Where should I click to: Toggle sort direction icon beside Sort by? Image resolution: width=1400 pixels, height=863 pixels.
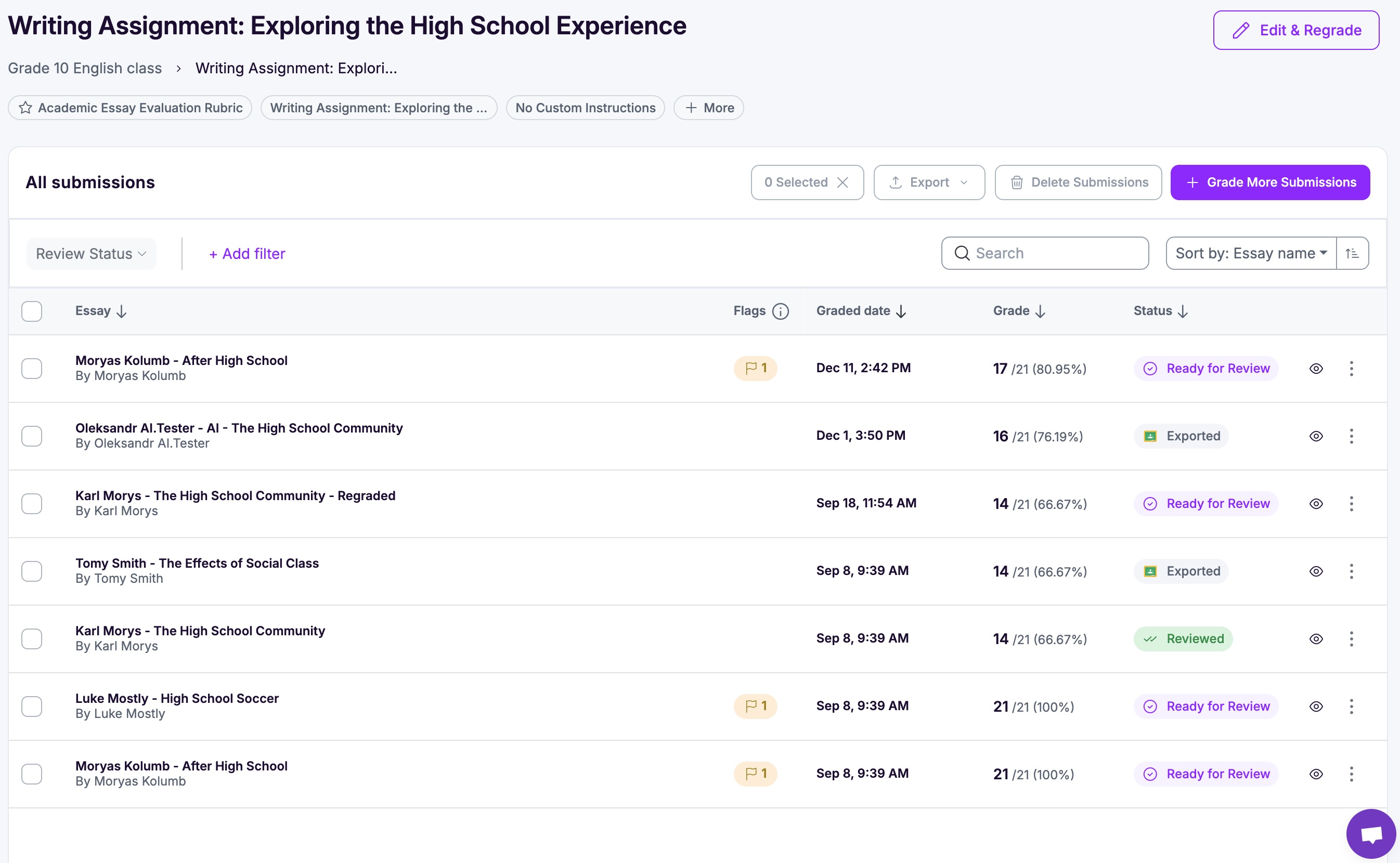point(1352,253)
